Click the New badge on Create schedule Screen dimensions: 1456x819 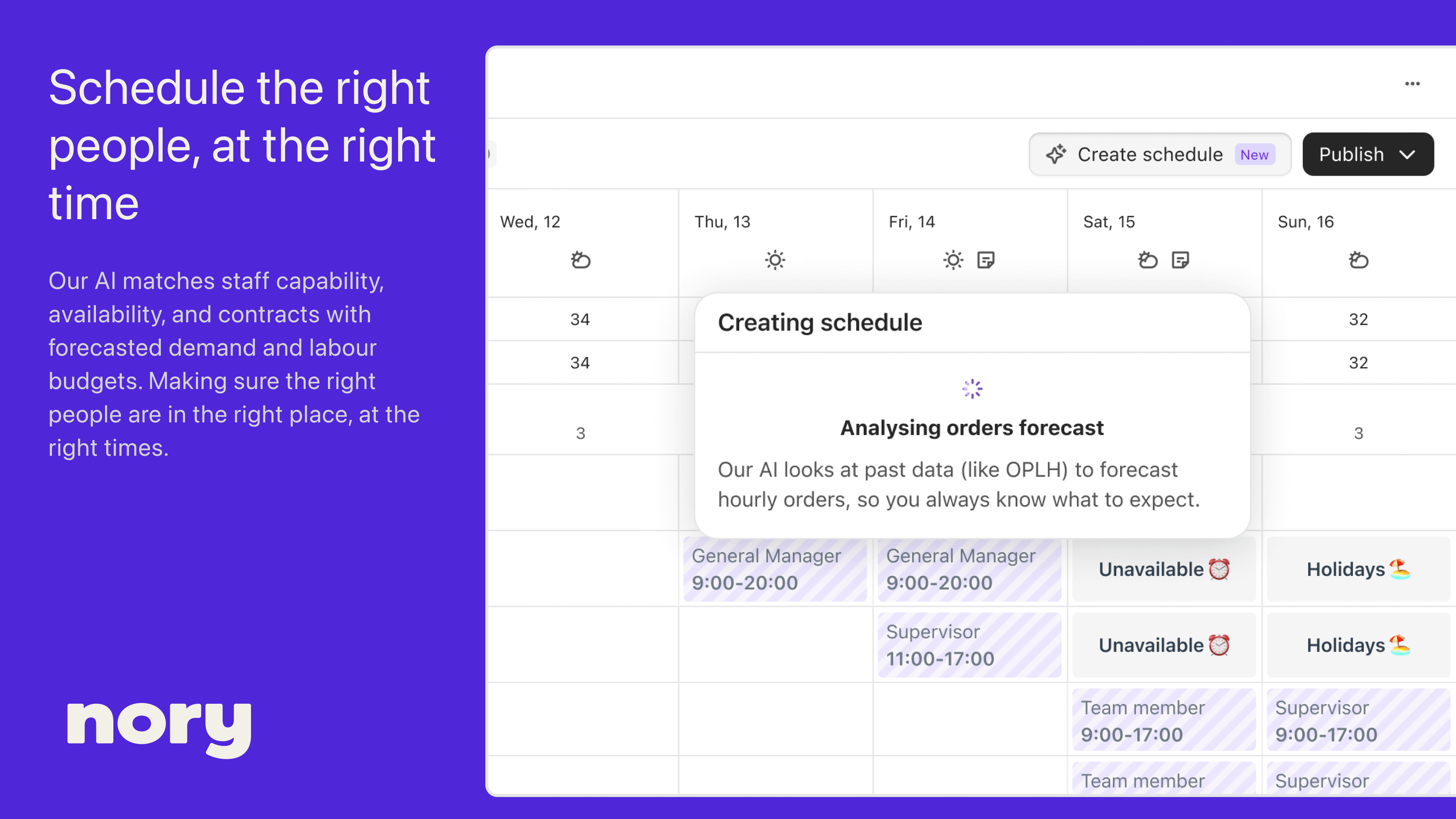(1254, 154)
